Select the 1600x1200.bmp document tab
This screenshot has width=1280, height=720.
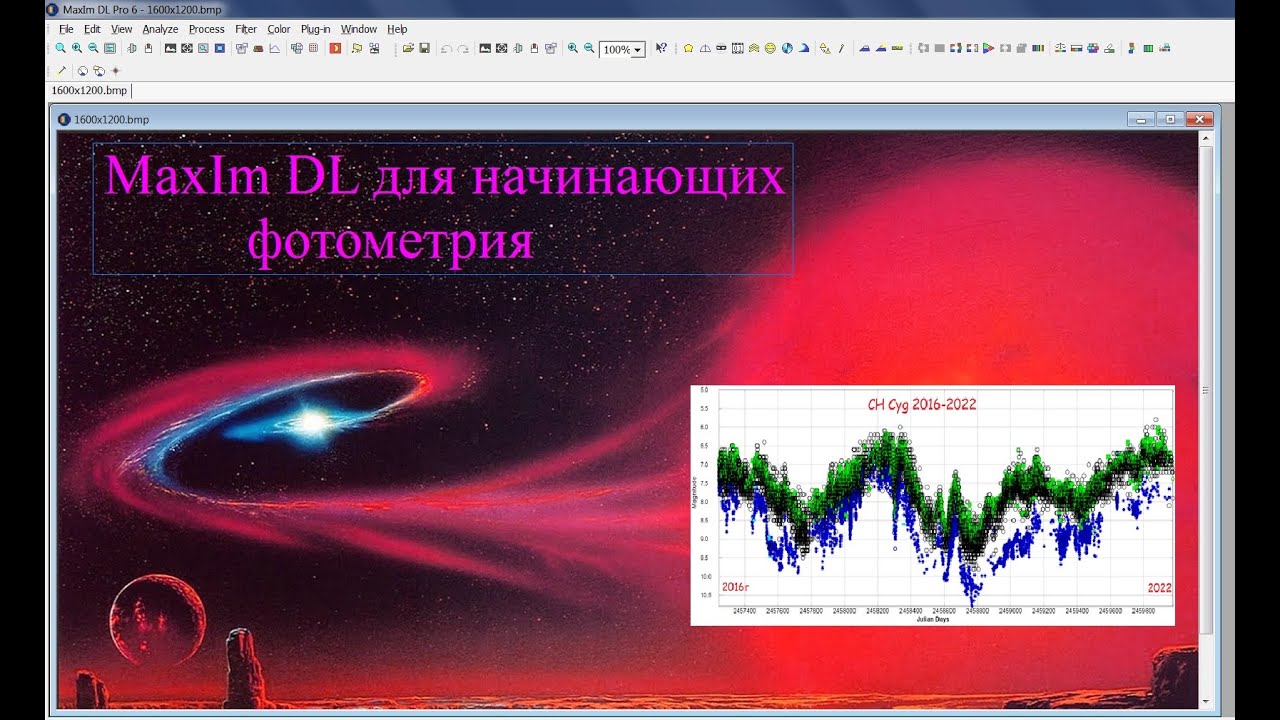[89, 90]
